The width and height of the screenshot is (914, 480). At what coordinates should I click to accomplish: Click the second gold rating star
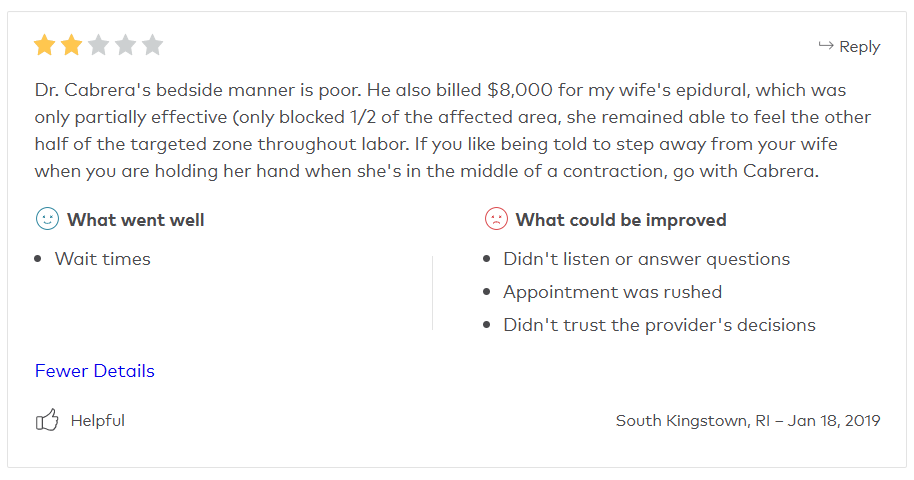72,45
